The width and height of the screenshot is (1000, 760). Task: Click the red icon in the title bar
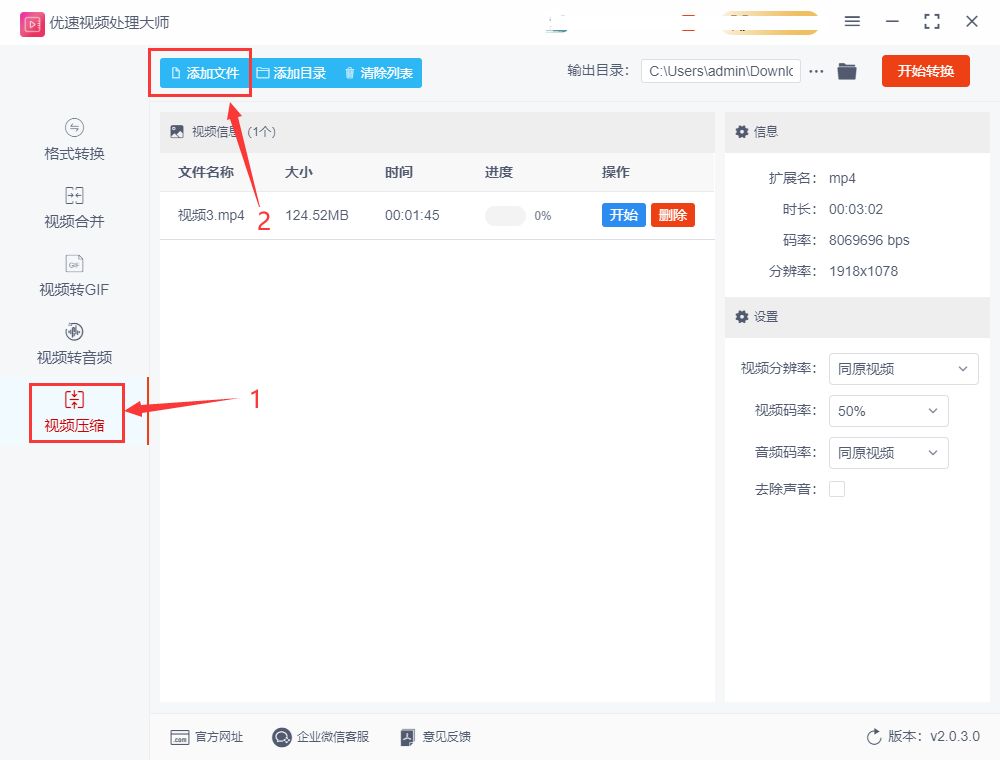pyautogui.click(x=688, y=23)
